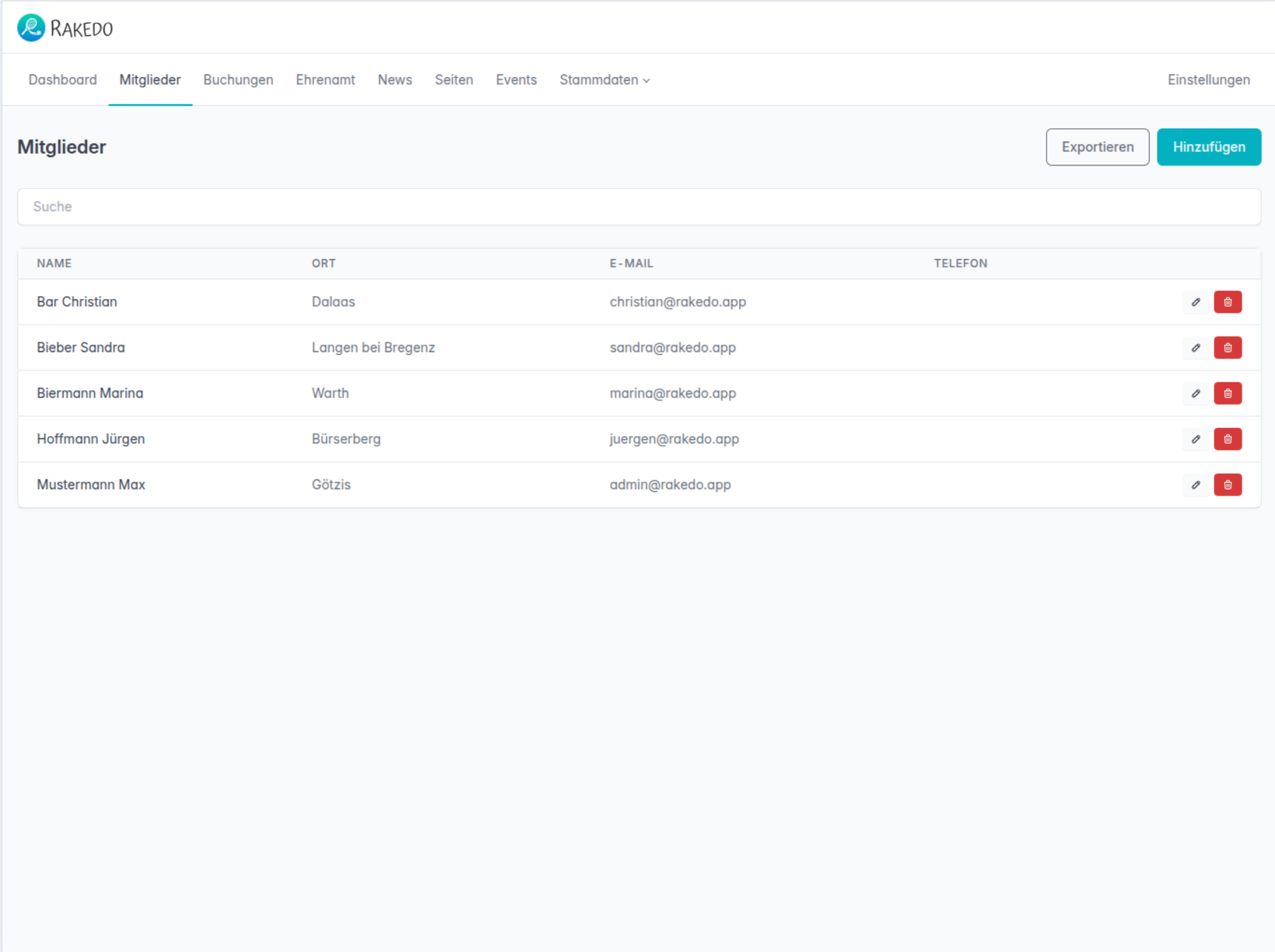Click the Langen bei Bregenz cell
The width and height of the screenshot is (1275, 952).
(x=373, y=348)
